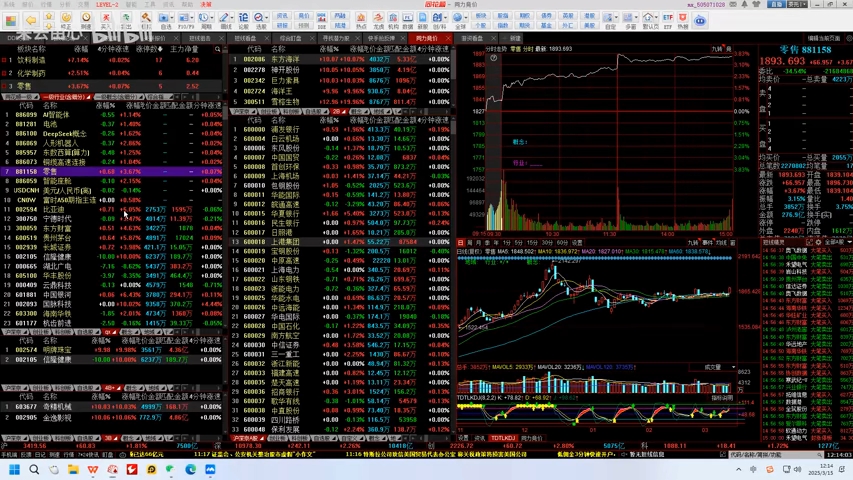Expand the 选股 dropdown arrow
Viewport: 853px width, 480px height.
(x=266, y=18)
